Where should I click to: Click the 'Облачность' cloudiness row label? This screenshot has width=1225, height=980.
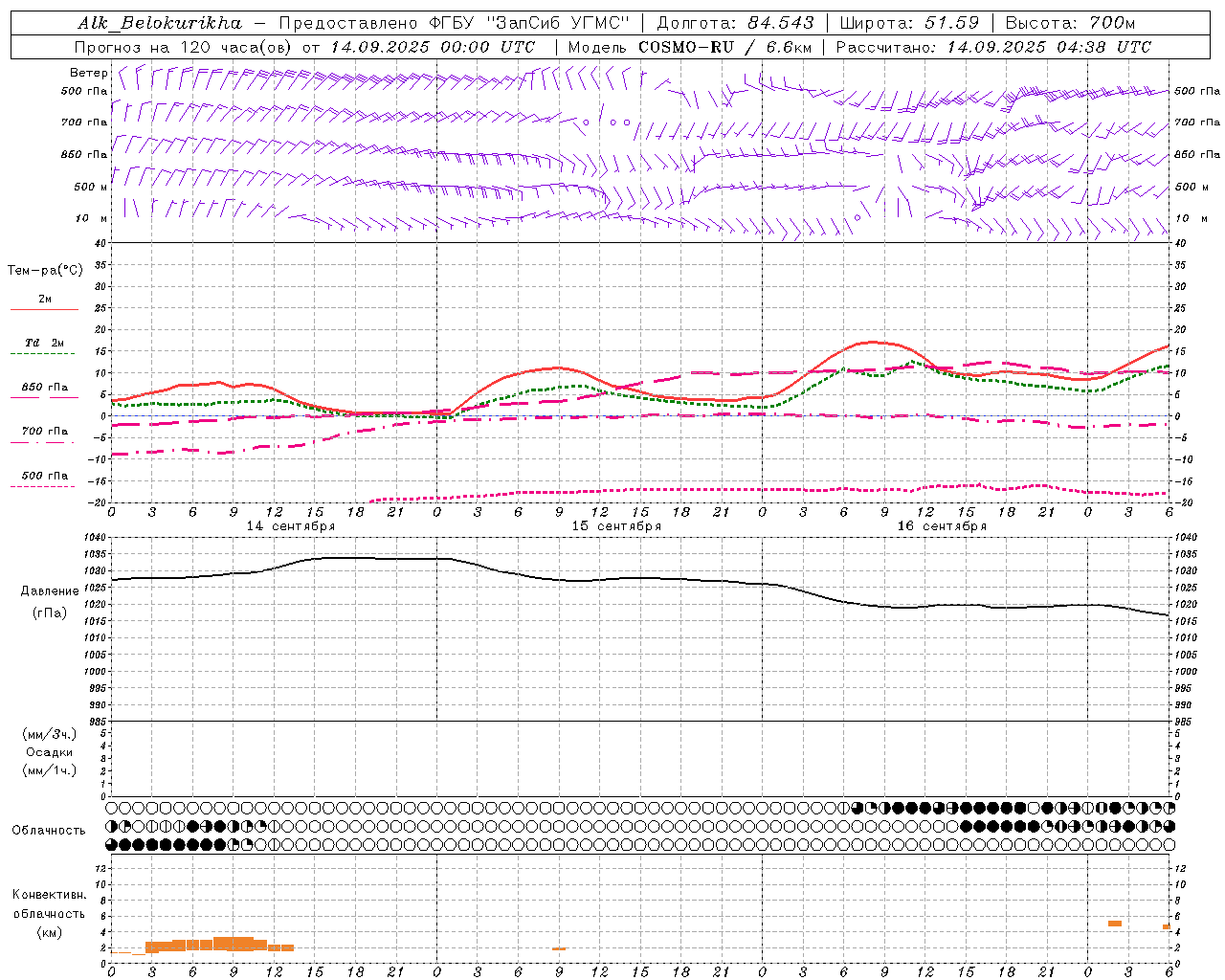click(49, 831)
